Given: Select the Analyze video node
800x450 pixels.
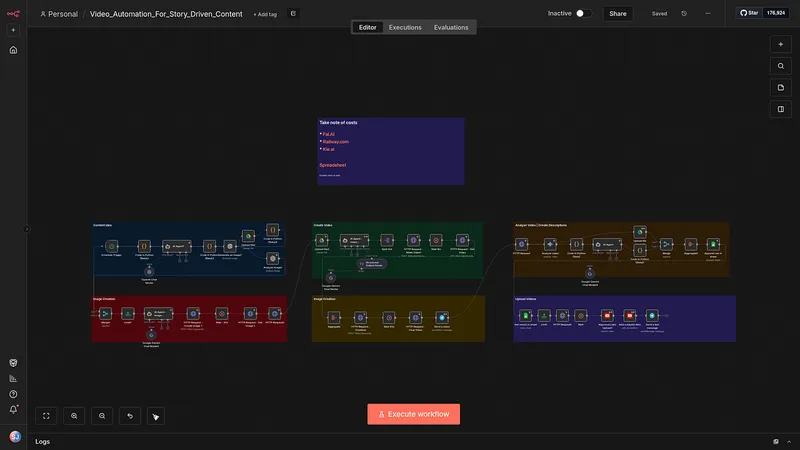Looking at the screenshot, I should (x=550, y=244).
